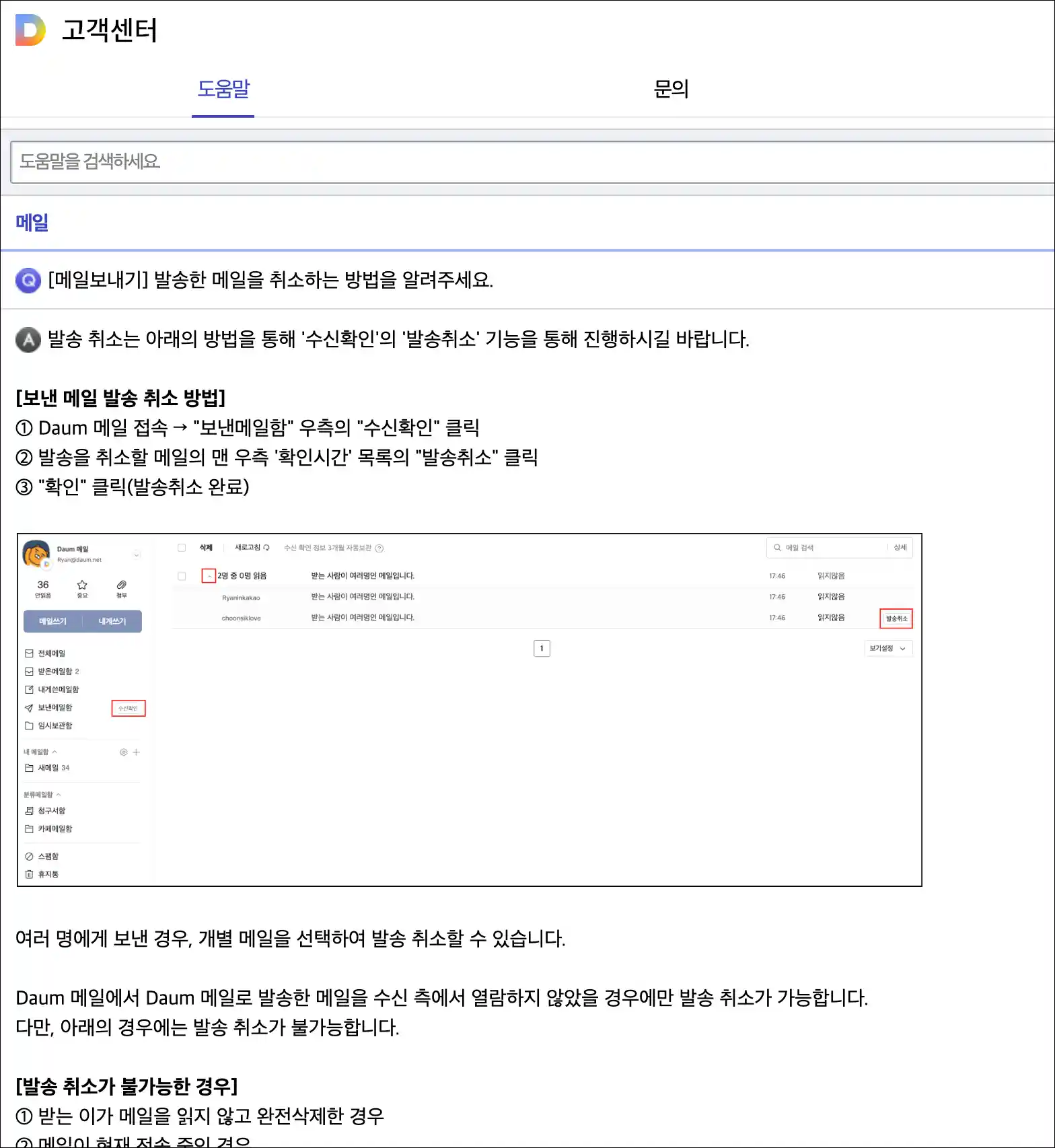Click the Daum D logo
Viewport: 1055px width, 1148px height.
pyautogui.click(x=30, y=30)
